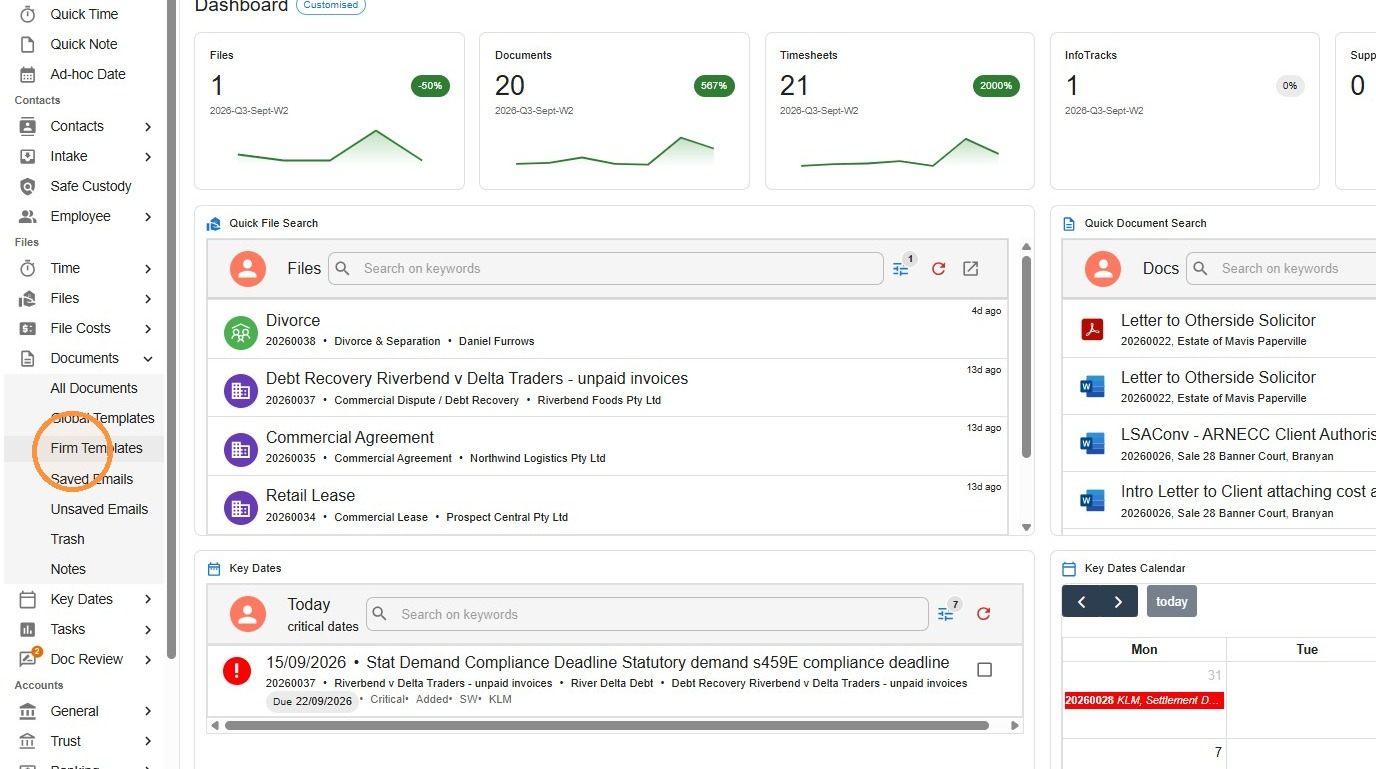Screen dimensions: 1376x769
Task: Open the Key Dates filter settings
Action: coord(946,614)
